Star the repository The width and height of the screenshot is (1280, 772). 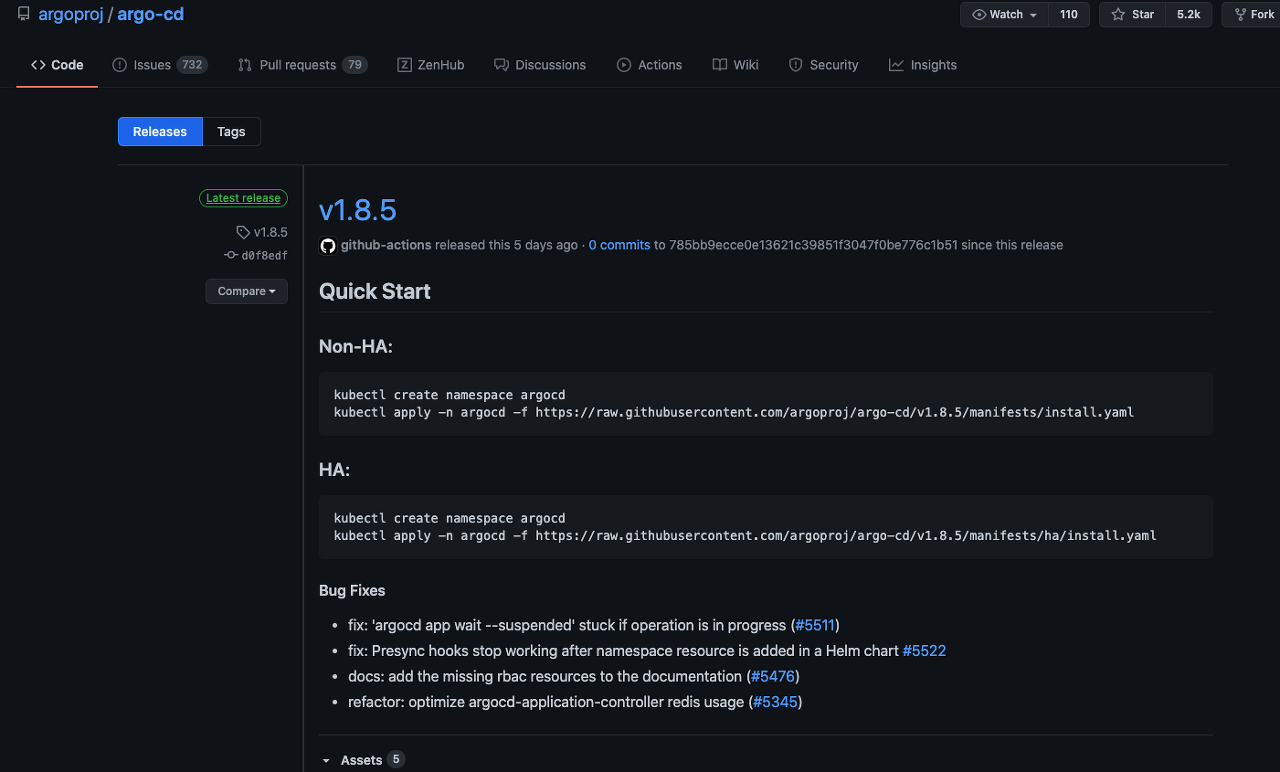point(1133,14)
